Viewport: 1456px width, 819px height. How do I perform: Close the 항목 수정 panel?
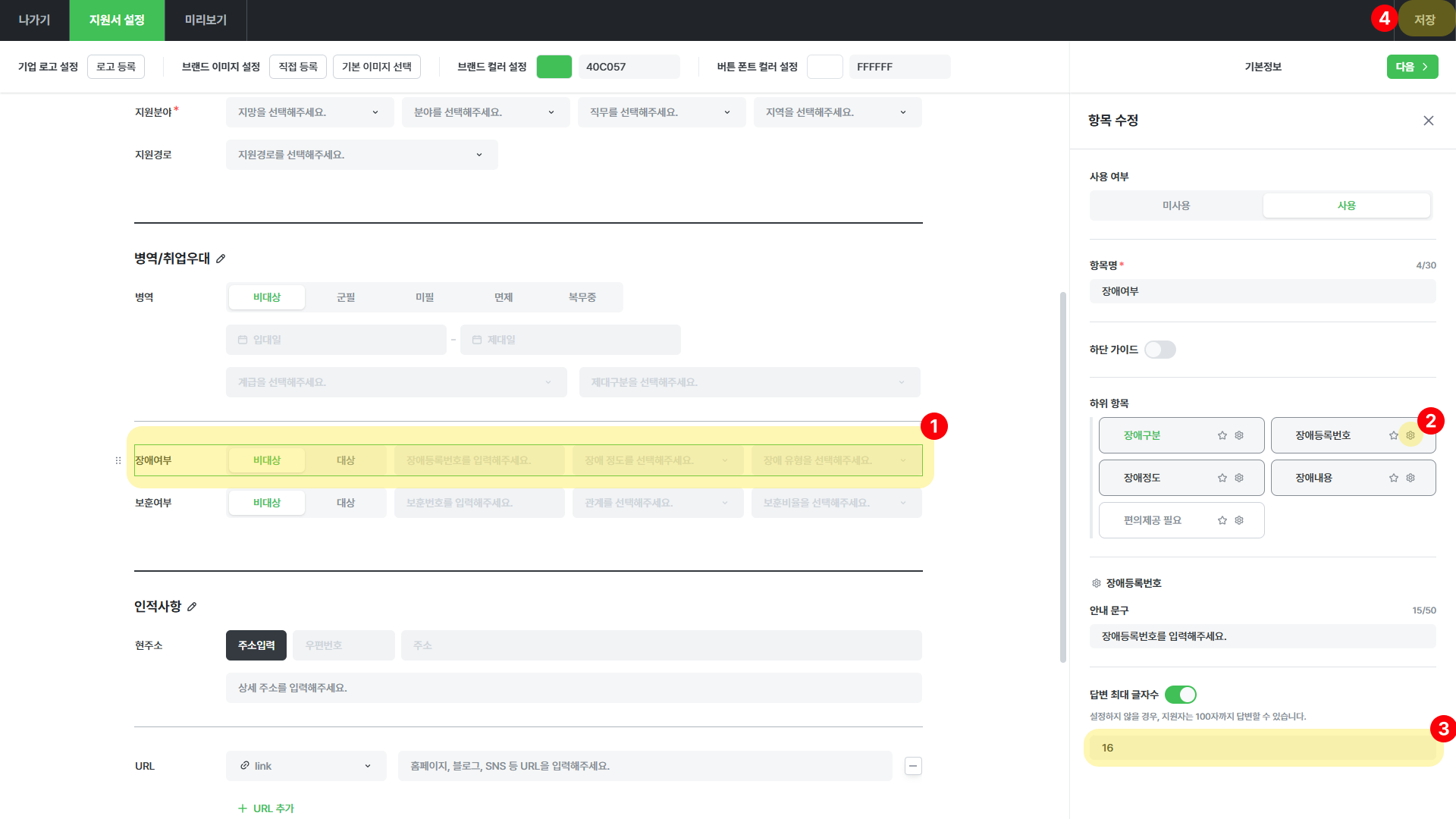coord(1428,121)
